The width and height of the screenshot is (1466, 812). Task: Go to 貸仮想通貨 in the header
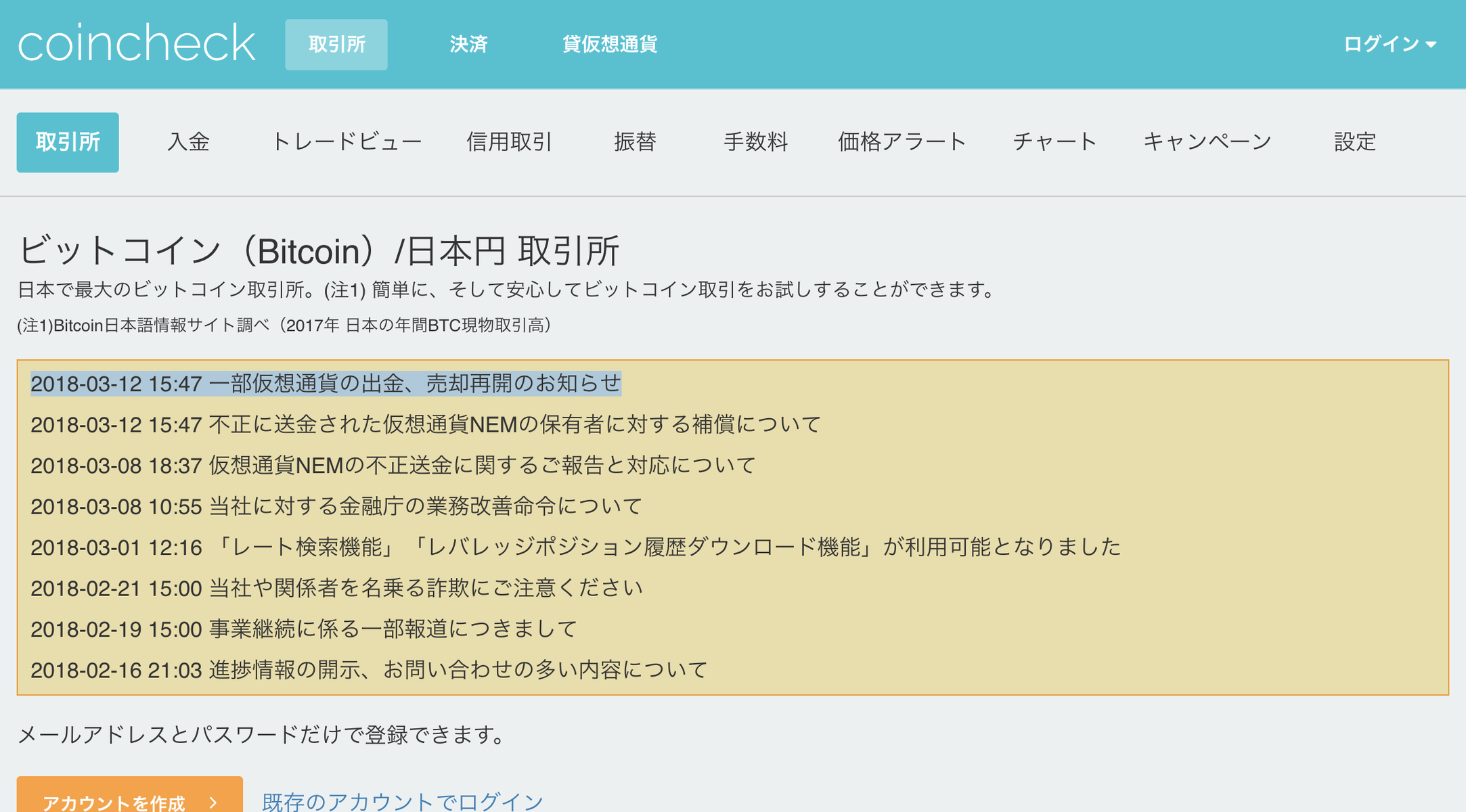tap(610, 45)
